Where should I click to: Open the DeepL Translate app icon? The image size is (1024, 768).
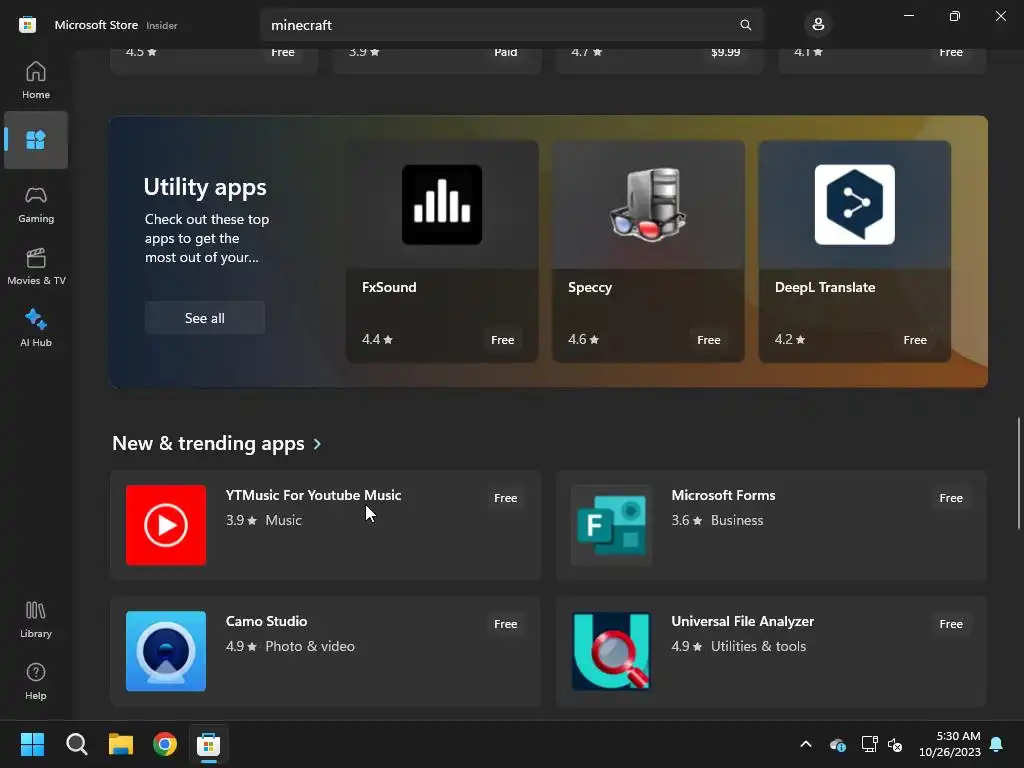pyautogui.click(x=854, y=204)
